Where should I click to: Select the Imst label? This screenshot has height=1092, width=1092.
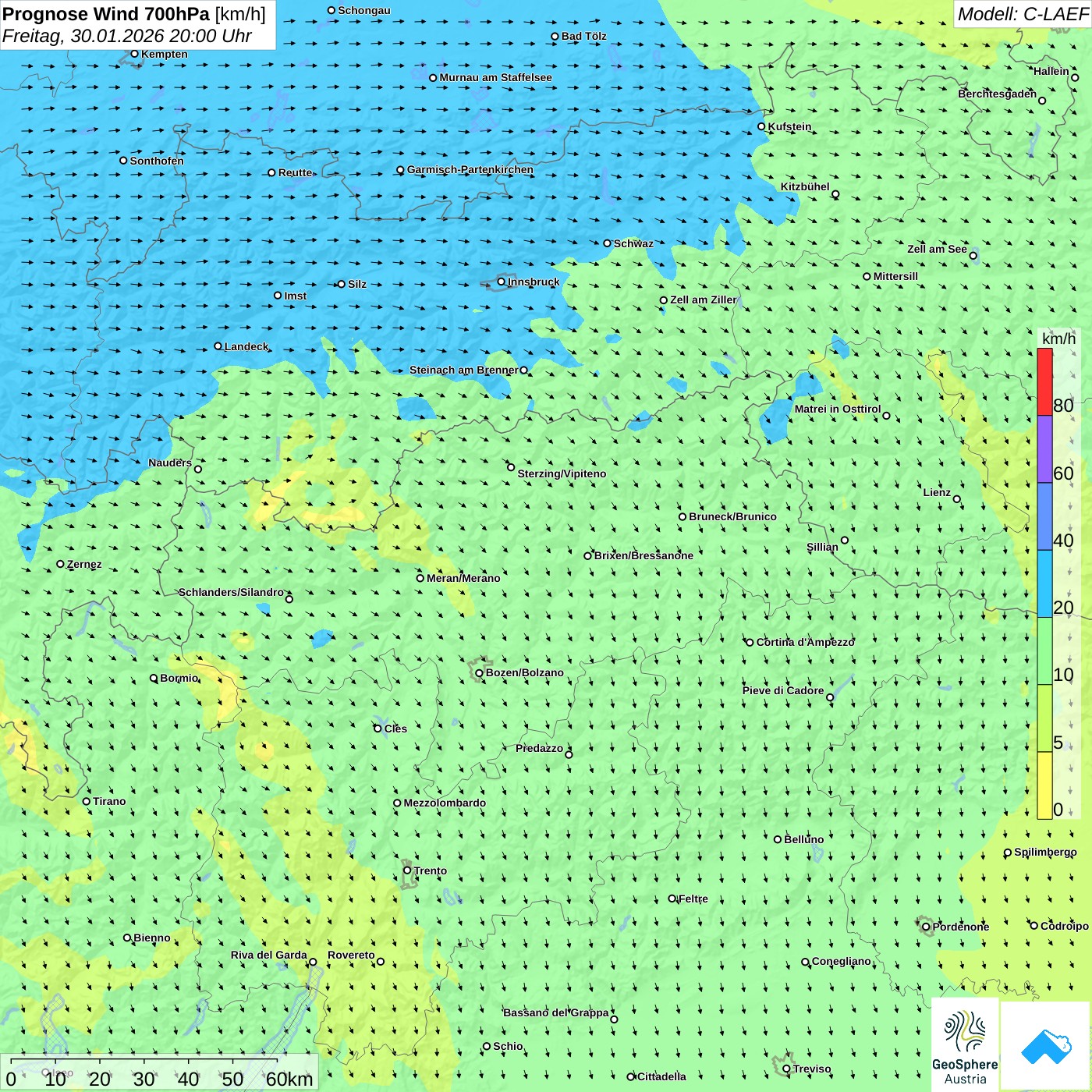click(x=296, y=296)
